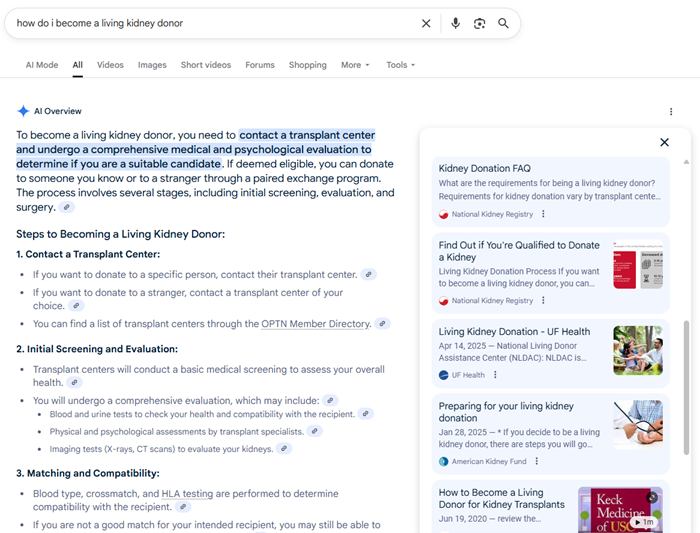
Task: Close the sources side panel
Action: pos(664,142)
